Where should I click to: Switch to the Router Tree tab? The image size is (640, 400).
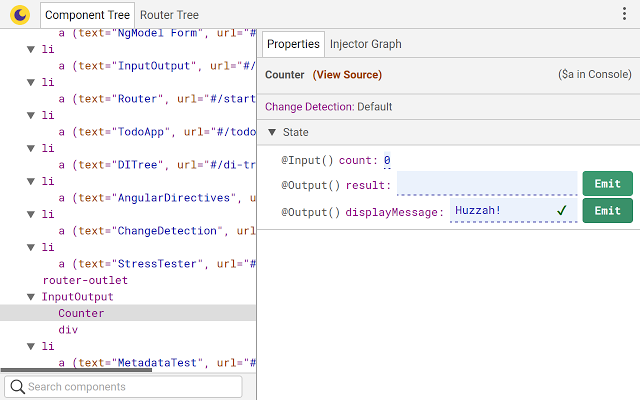[169, 15]
